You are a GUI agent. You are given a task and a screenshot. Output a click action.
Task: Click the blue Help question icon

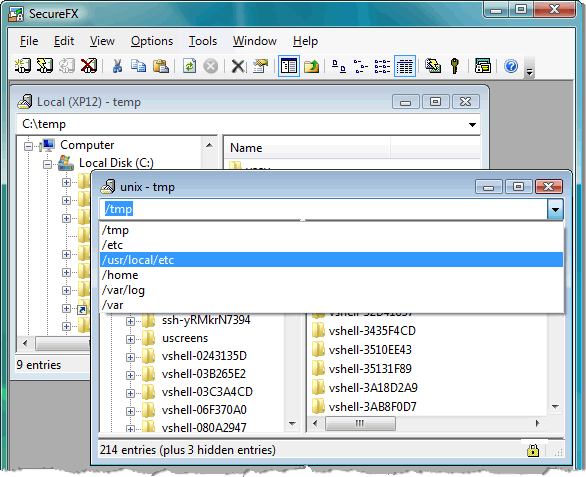pyautogui.click(x=511, y=66)
